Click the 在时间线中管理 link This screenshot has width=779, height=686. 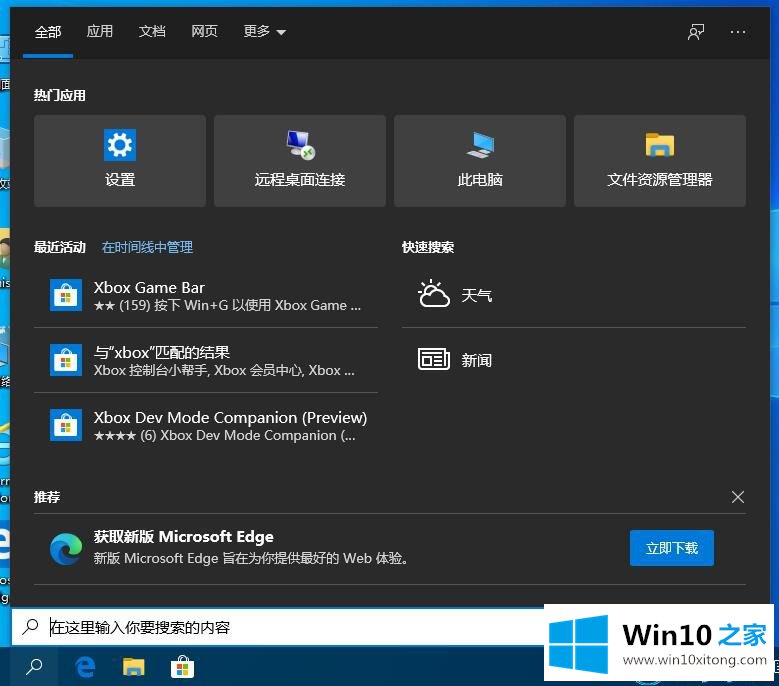[x=147, y=247]
